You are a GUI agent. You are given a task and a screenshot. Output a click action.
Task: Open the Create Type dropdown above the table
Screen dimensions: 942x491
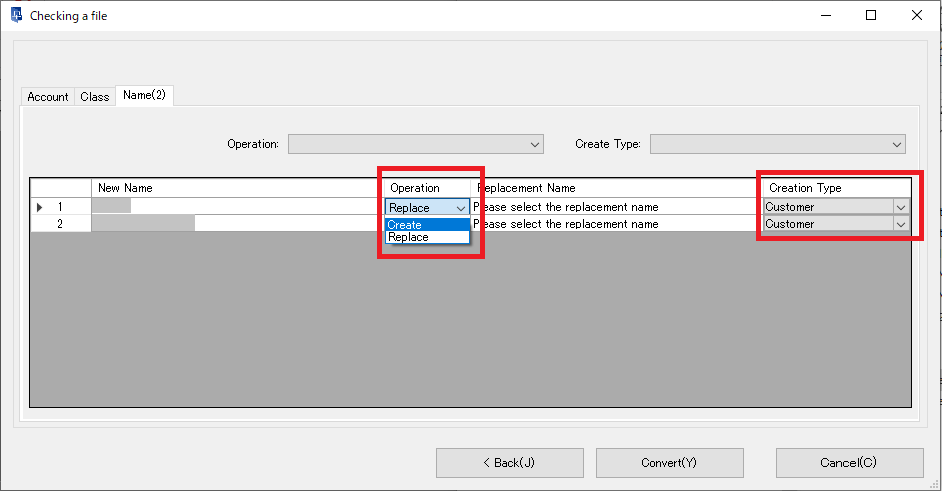click(x=777, y=144)
